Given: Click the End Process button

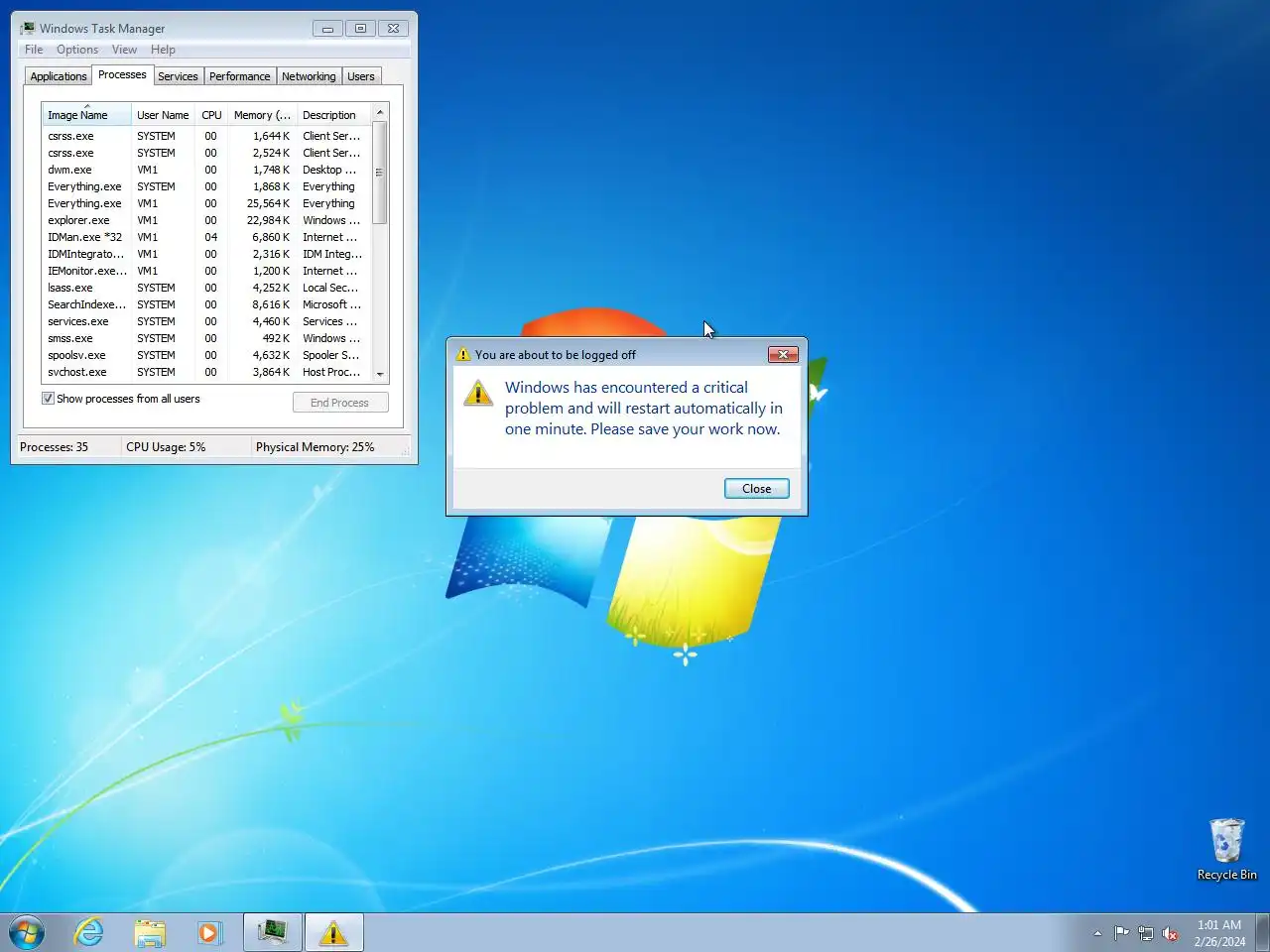Looking at the screenshot, I should tap(340, 403).
